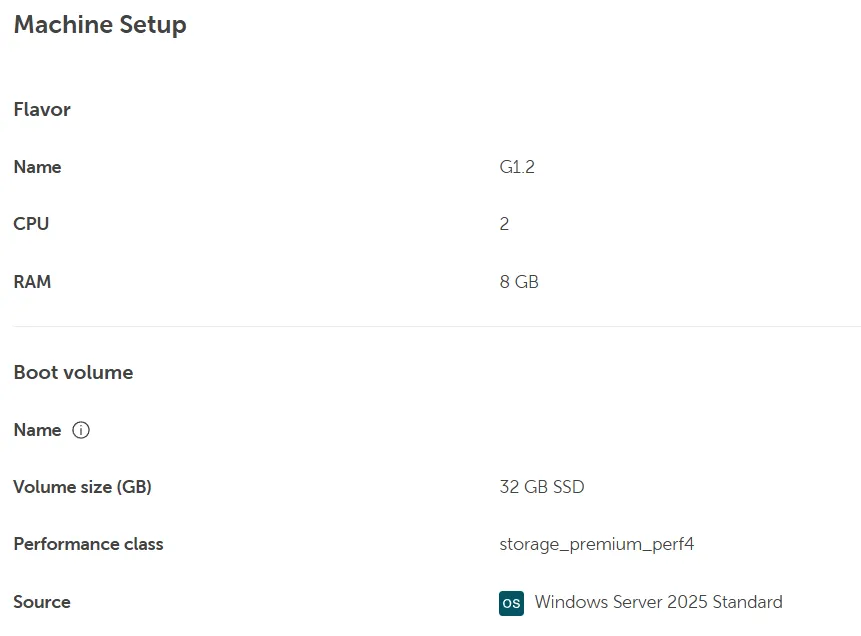
Task: Click the Boot volume section header
Action: pyautogui.click(x=73, y=372)
